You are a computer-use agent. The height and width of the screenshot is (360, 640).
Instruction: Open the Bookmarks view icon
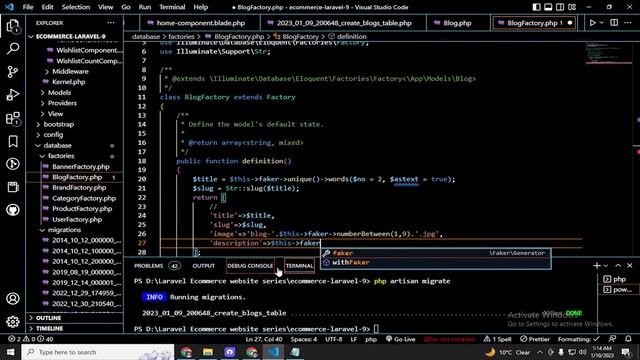pos(13,141)
